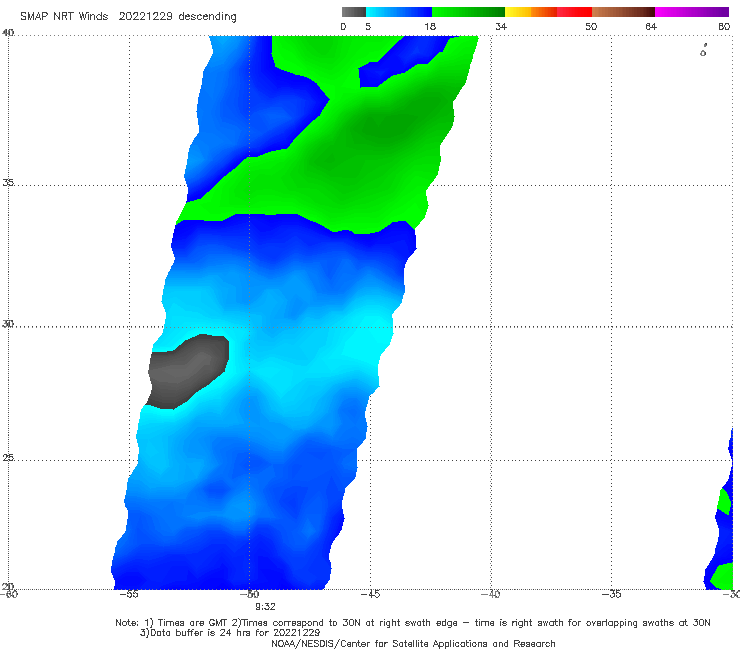Click the longitude axis label '-55'
Image resolution: width=740 pixels, height=650 pixels.
(129, 594)
